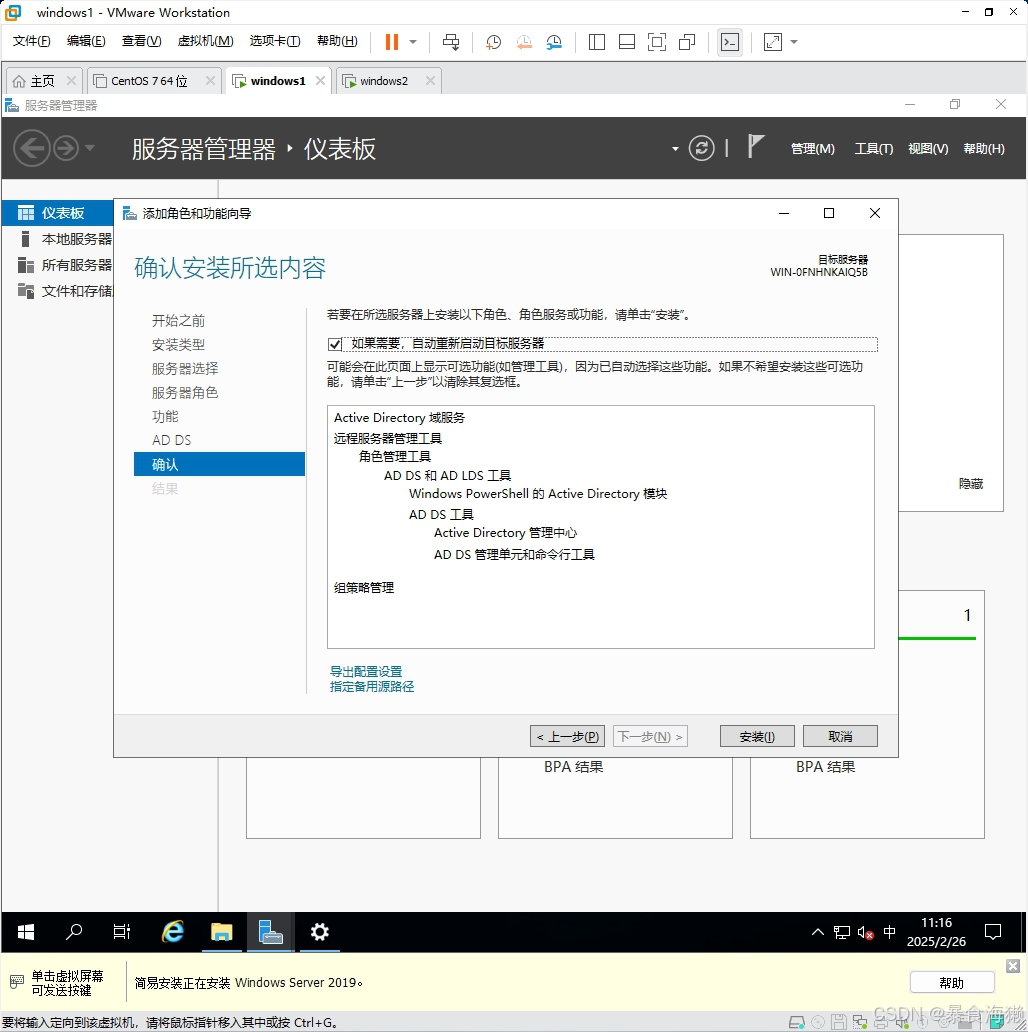
Task: Open Server Manager 帮助(H) menu
Action: tap(984, 149)
